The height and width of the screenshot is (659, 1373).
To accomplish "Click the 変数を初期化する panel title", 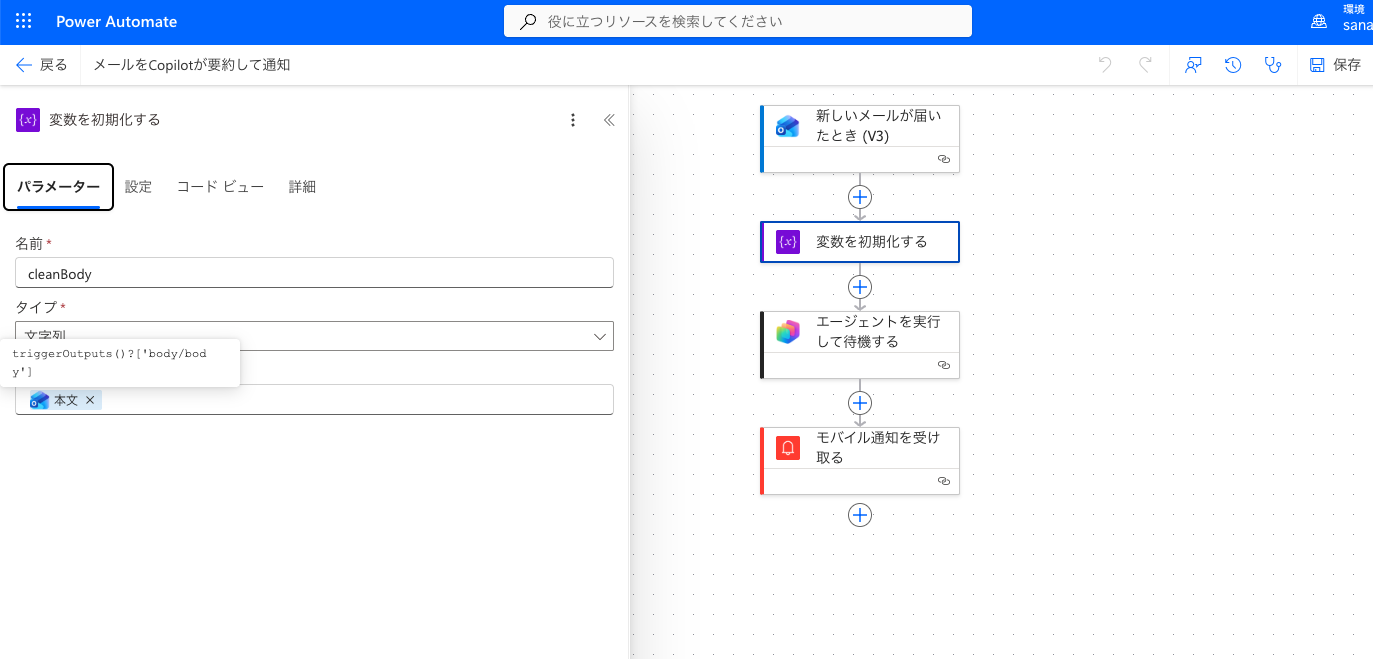I will 105,120.
